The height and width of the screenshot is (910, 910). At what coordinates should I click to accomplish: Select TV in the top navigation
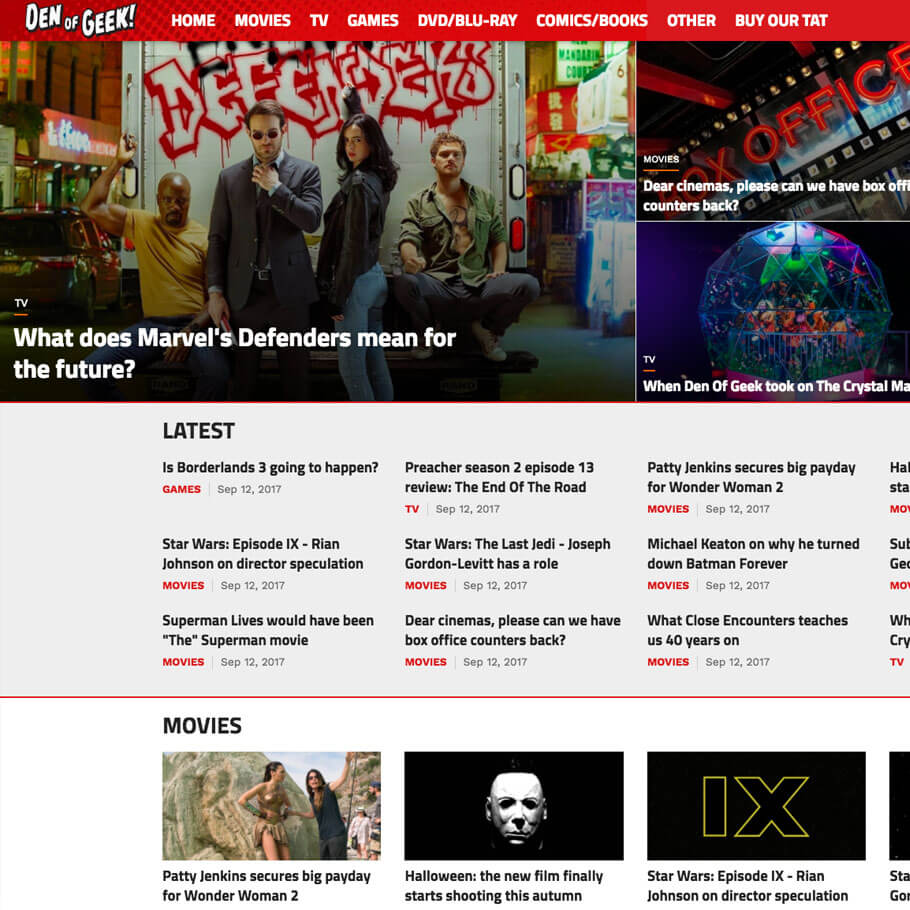[319, 20]
